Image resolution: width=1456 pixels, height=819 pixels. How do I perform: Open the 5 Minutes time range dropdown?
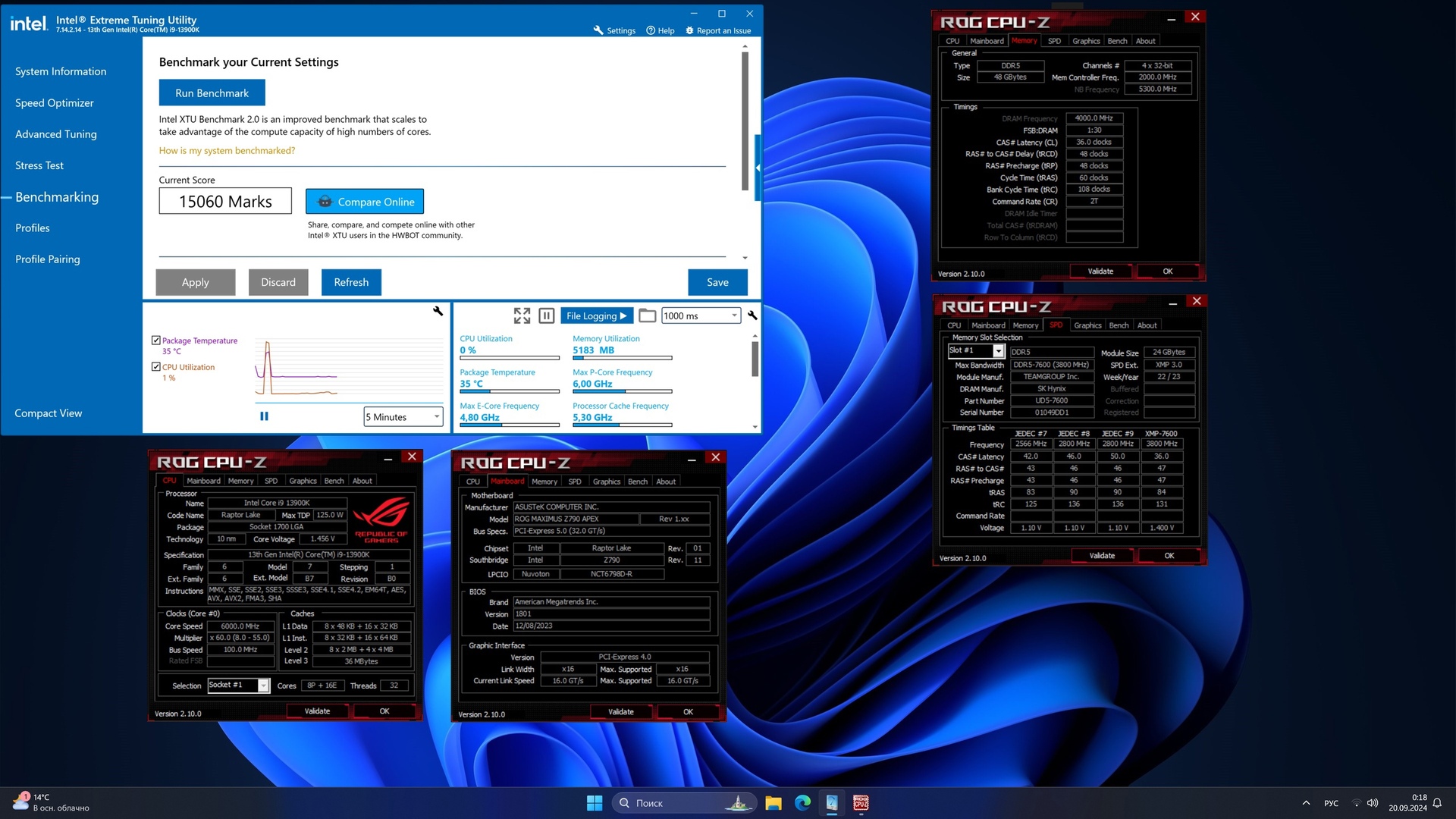point(403,417)
